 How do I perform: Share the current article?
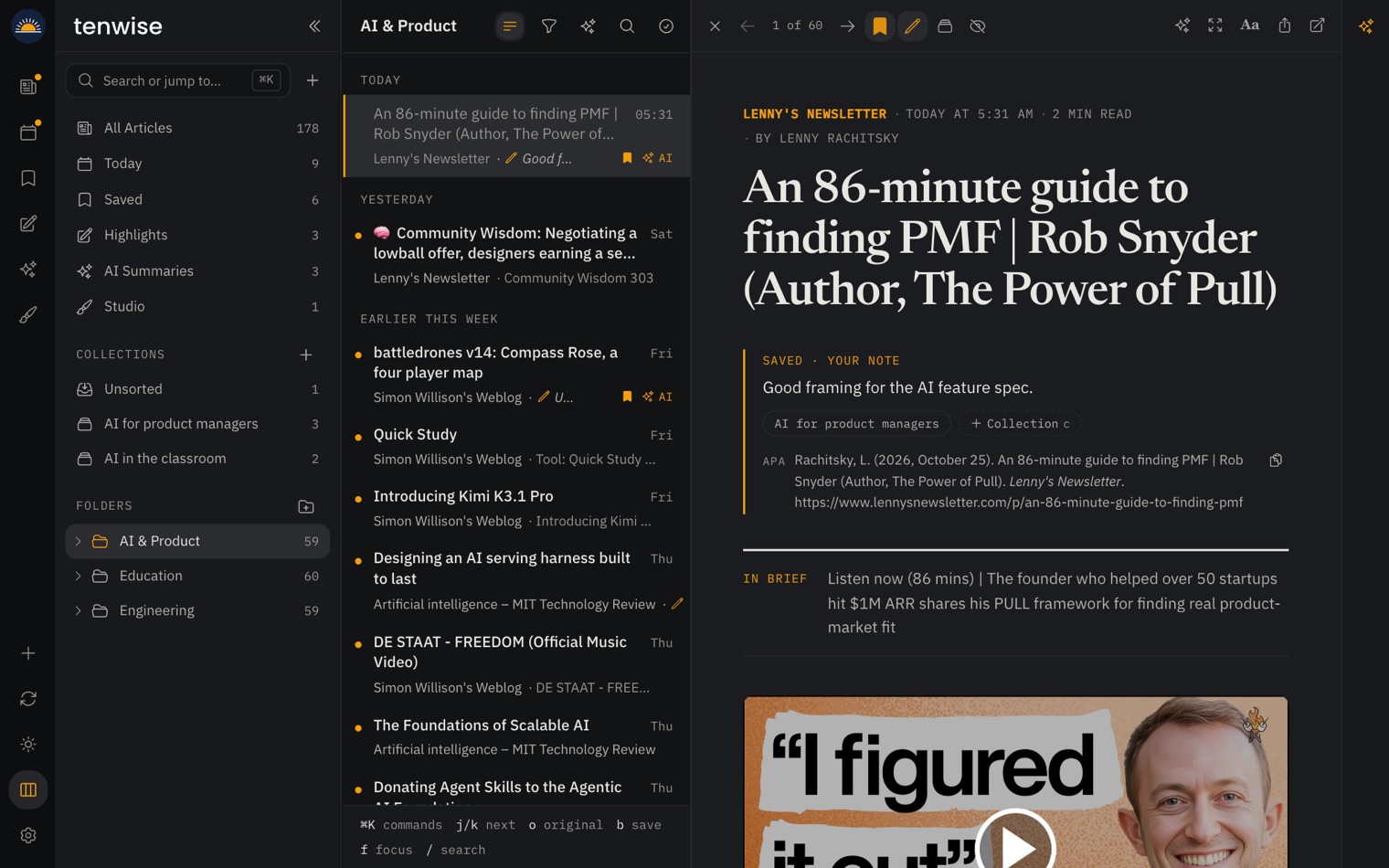pos(1285,26)
